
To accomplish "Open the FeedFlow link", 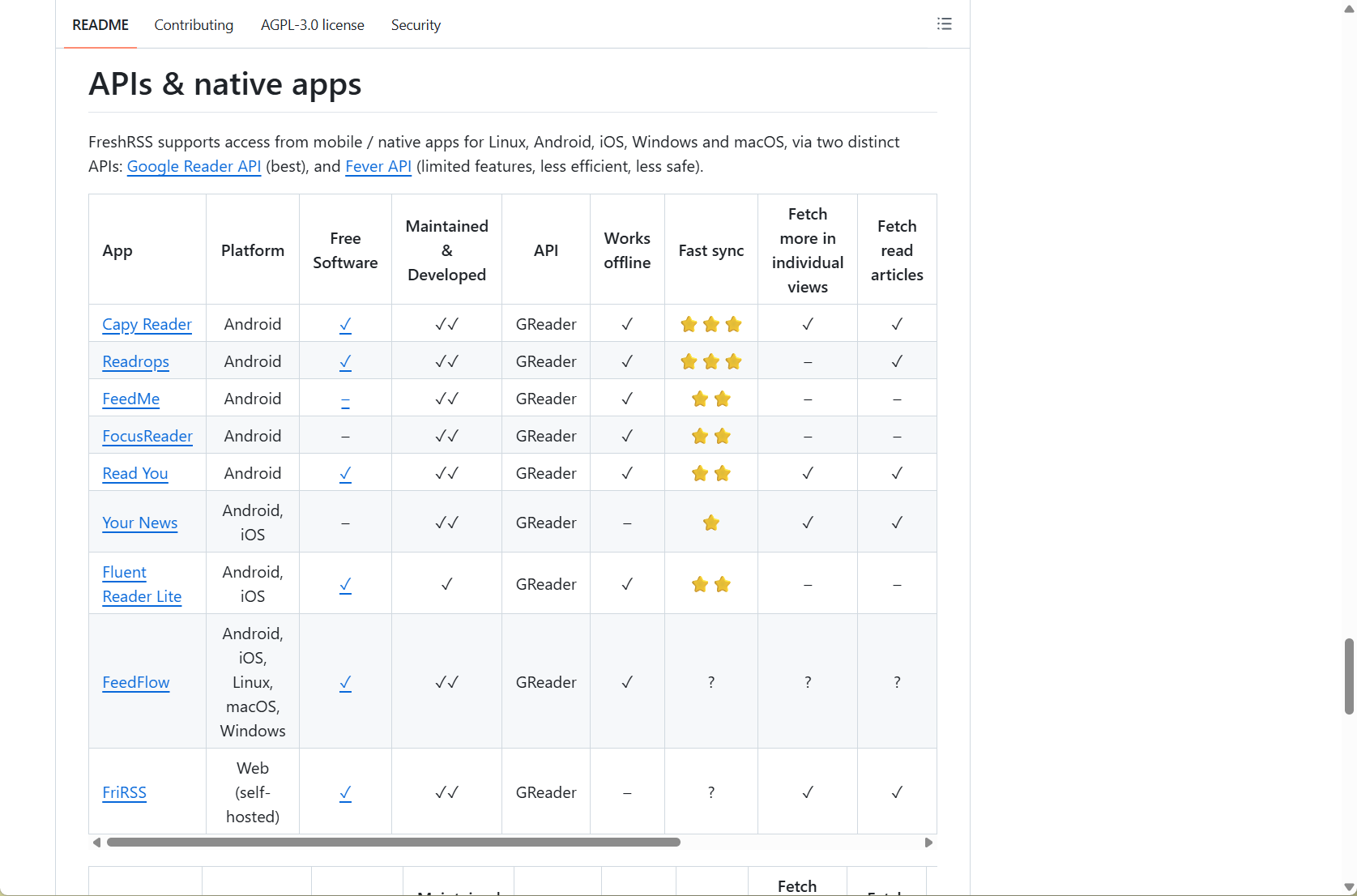I will pos(135,682).
